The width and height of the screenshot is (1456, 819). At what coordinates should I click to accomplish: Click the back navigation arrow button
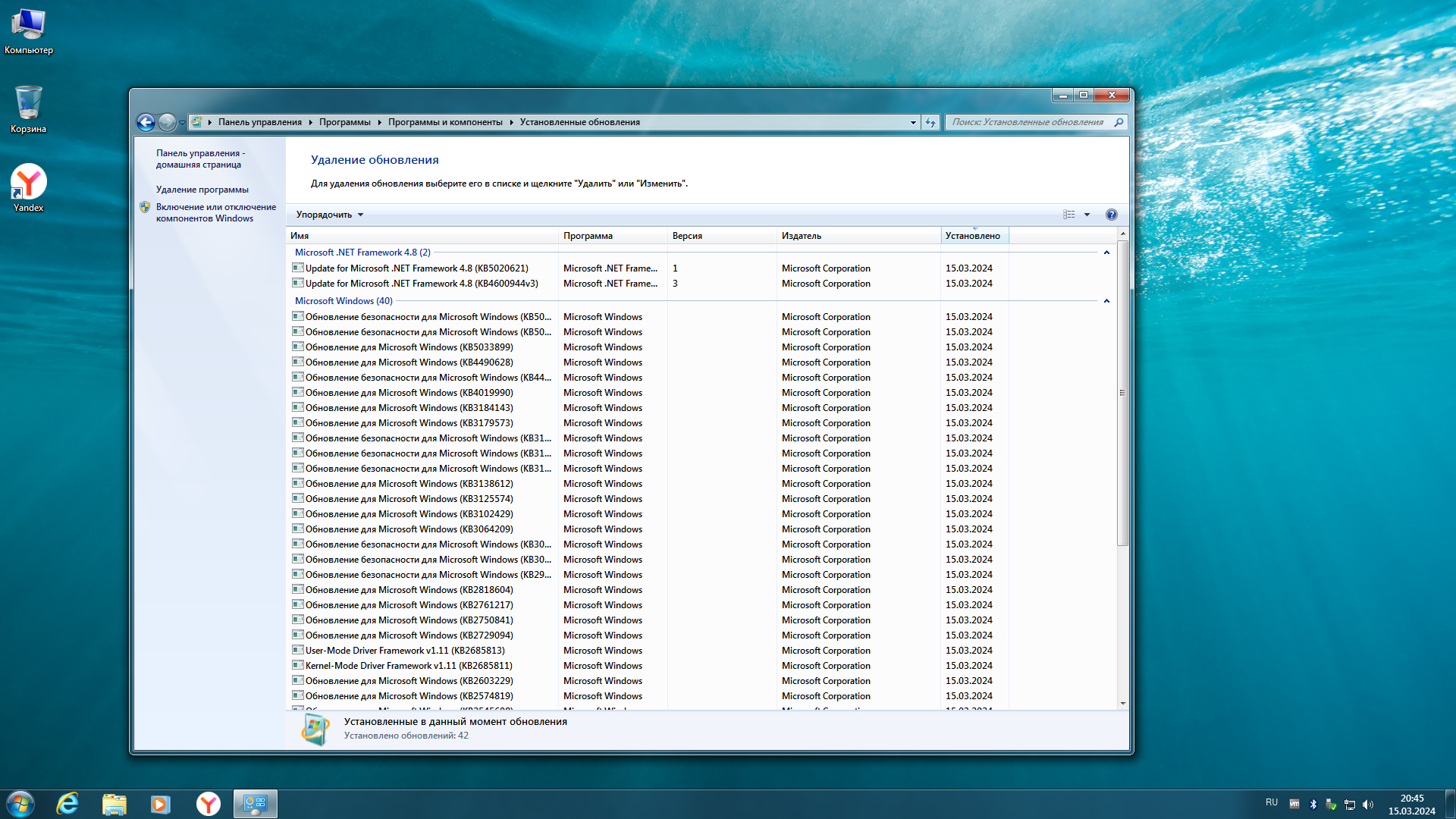[x=146, y=122]
